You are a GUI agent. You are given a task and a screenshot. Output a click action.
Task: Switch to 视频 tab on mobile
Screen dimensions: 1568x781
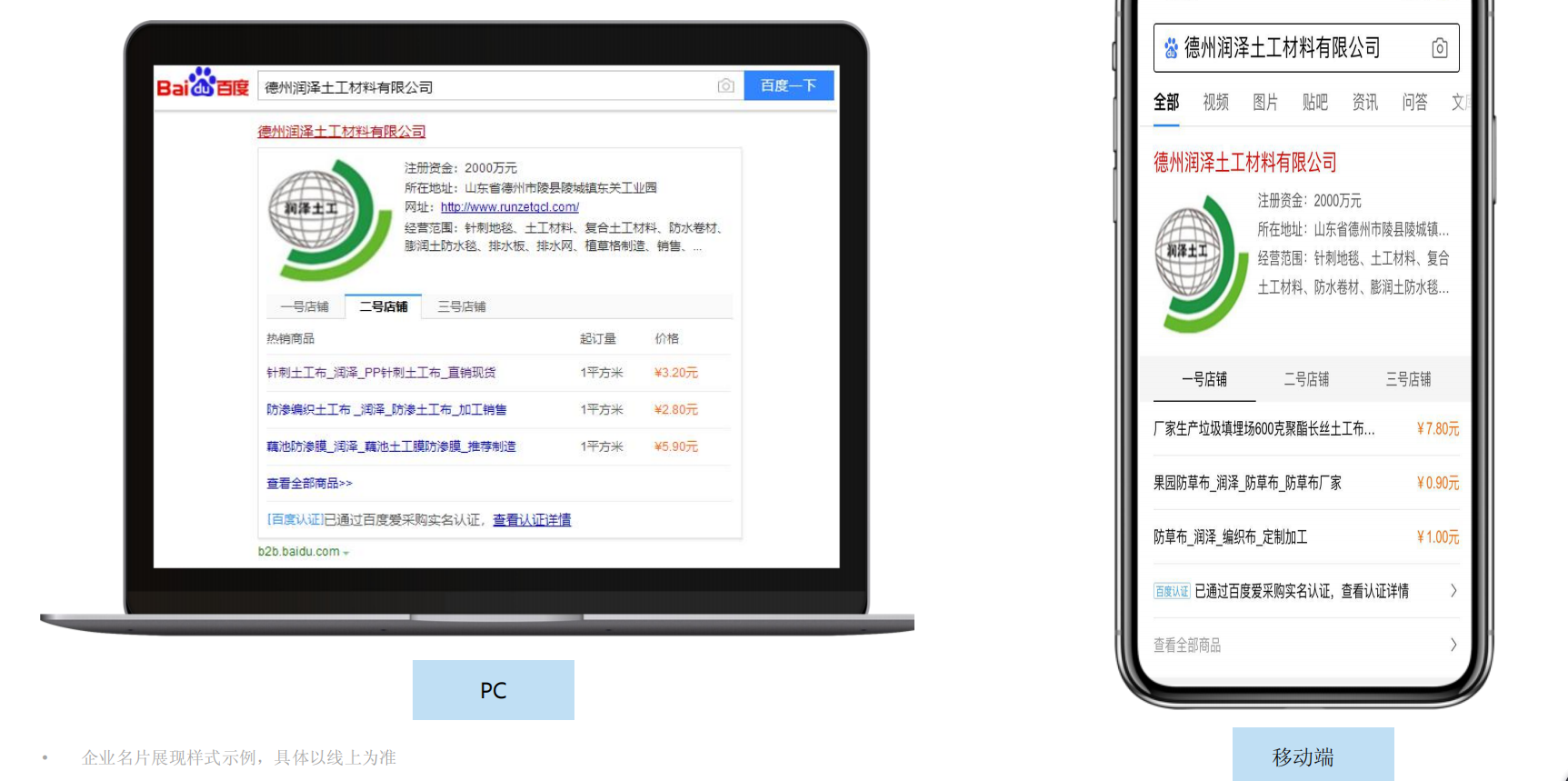1215,102
